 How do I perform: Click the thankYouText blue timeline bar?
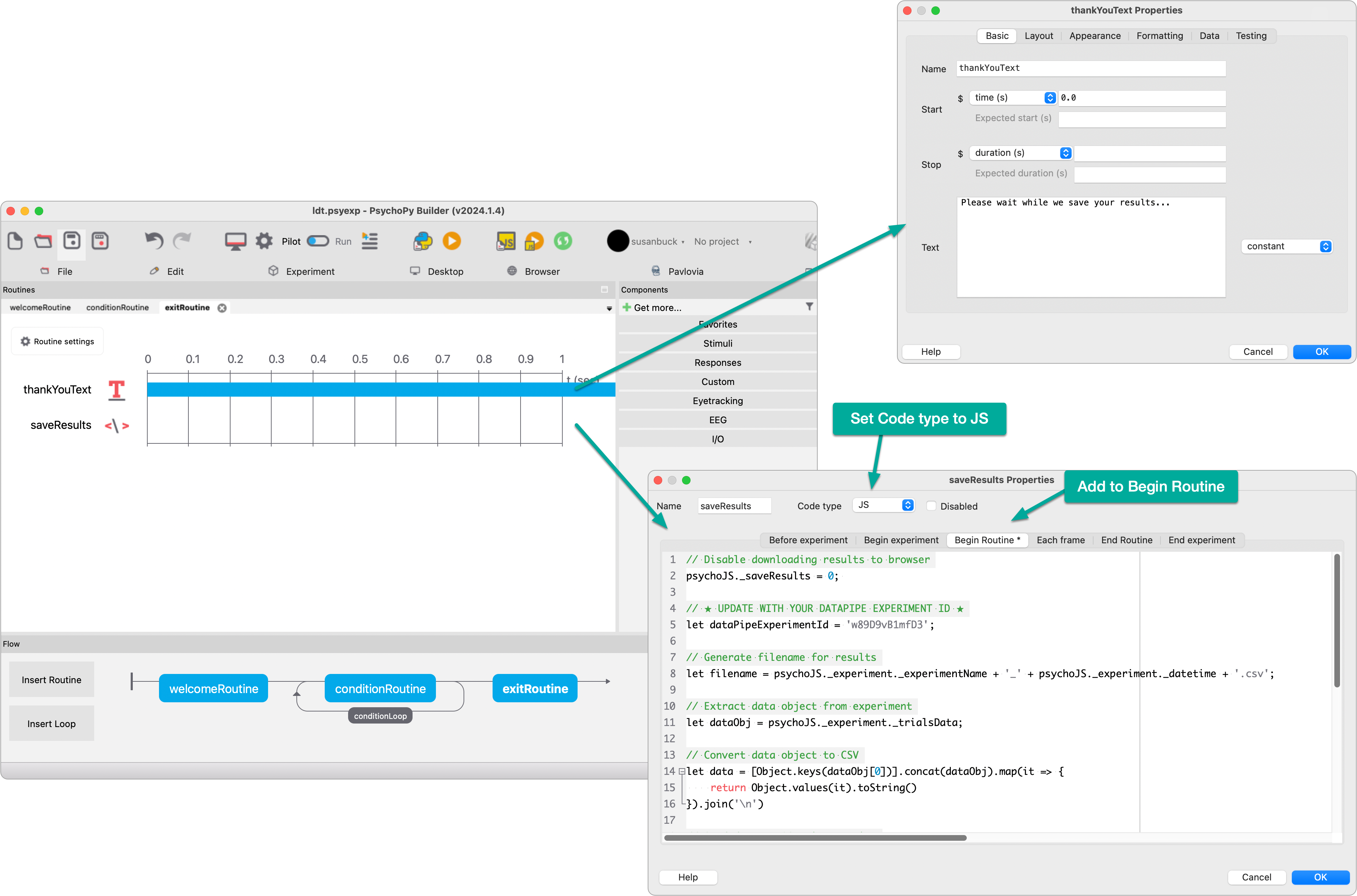(381, 390)
